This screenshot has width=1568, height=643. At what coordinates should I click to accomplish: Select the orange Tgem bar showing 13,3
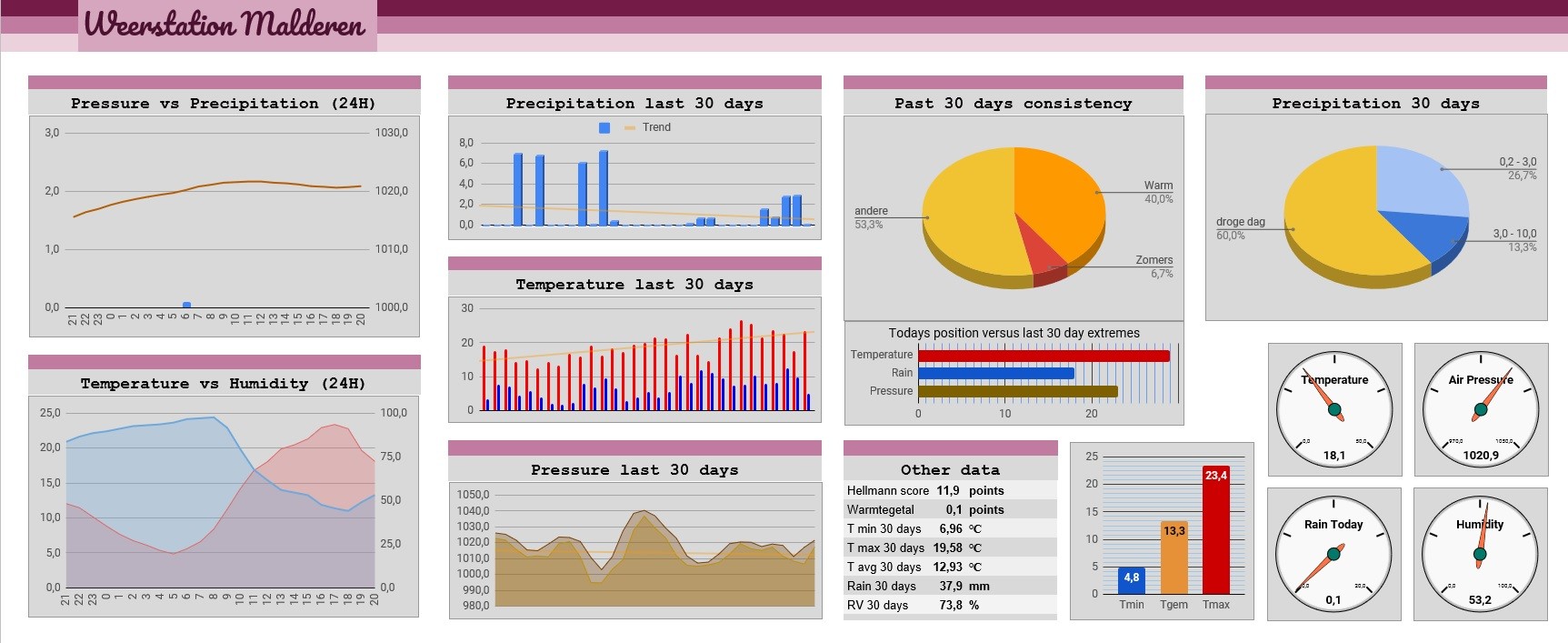tap(1174, 558)
